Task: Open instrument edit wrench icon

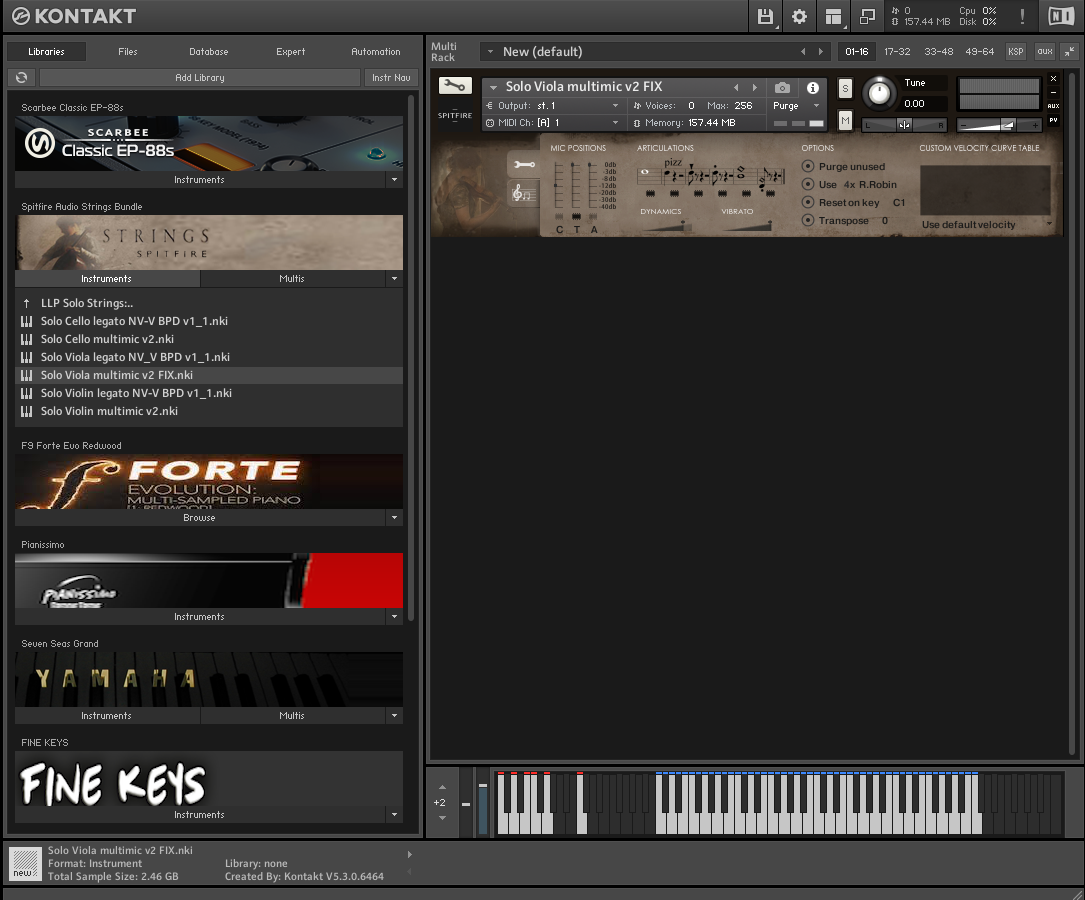Action: tap(455, 86)
